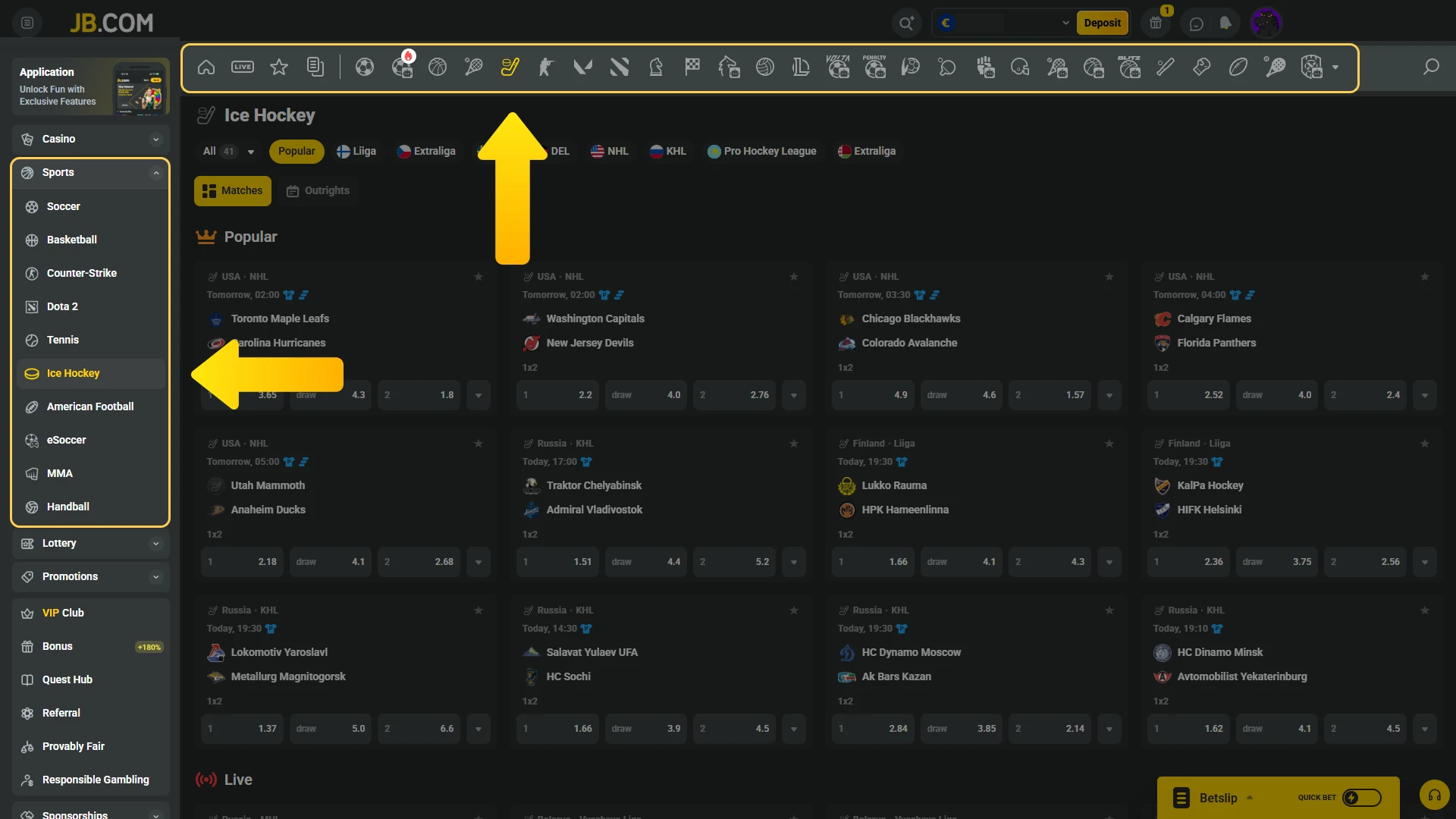
Task: Favorite the Washington Capitals match star
Action: [794, 277]
